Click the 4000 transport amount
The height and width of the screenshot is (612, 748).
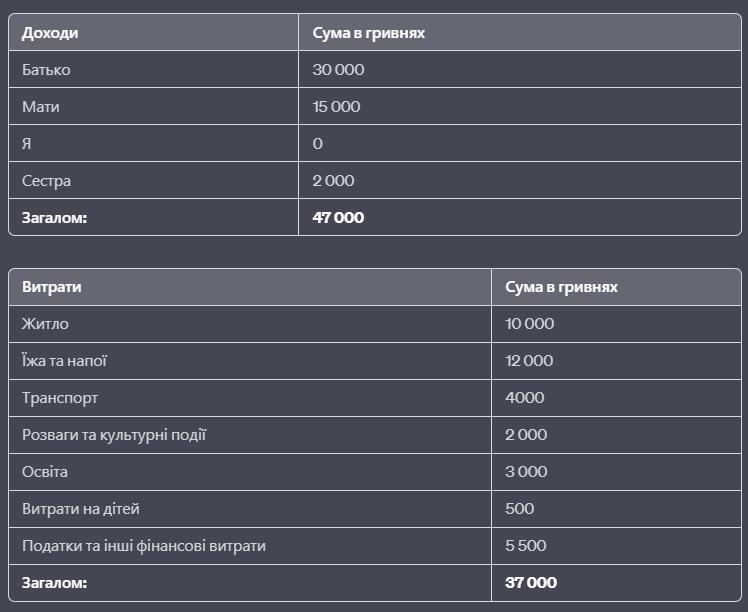pos(525,398)
